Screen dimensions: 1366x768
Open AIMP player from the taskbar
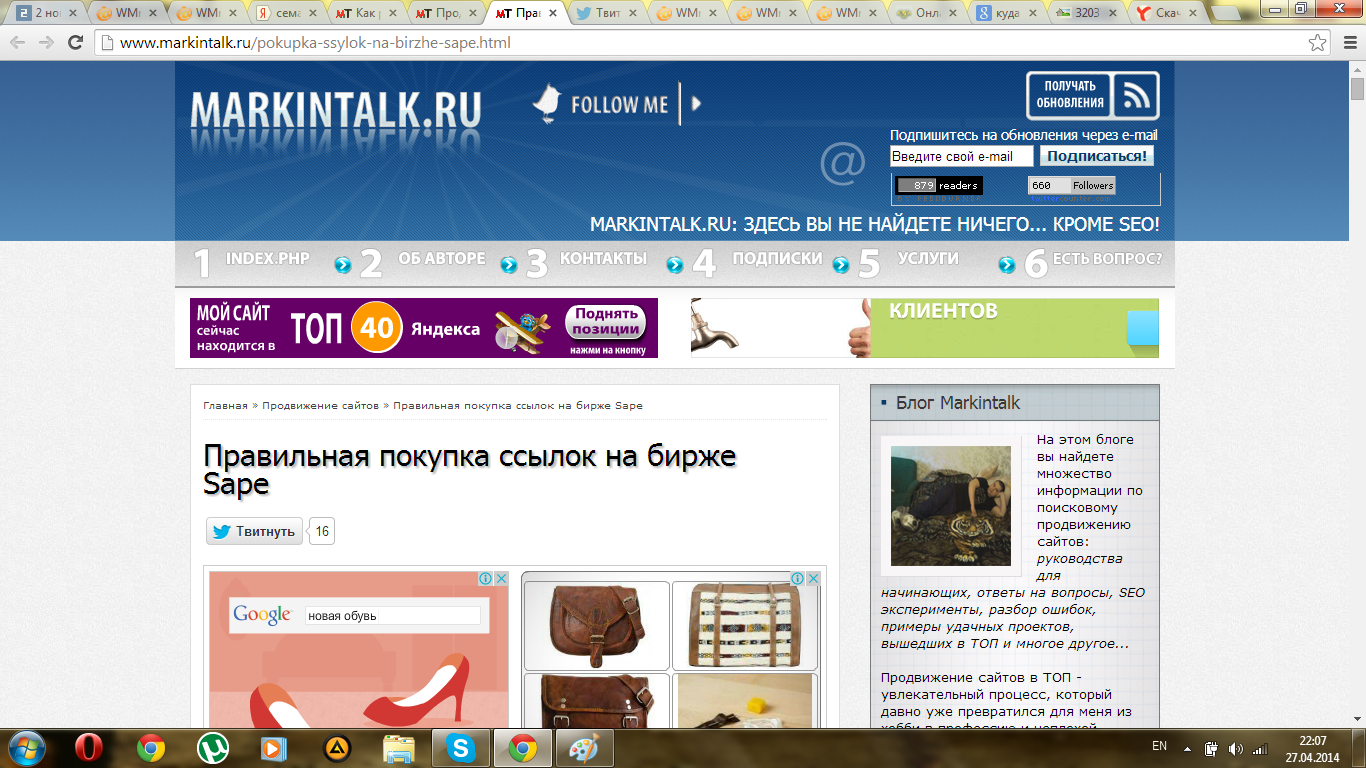click(337, 748)
